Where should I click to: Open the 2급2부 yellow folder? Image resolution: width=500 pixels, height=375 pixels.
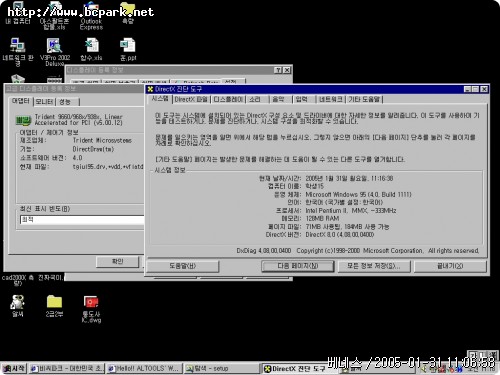(54, 305)
